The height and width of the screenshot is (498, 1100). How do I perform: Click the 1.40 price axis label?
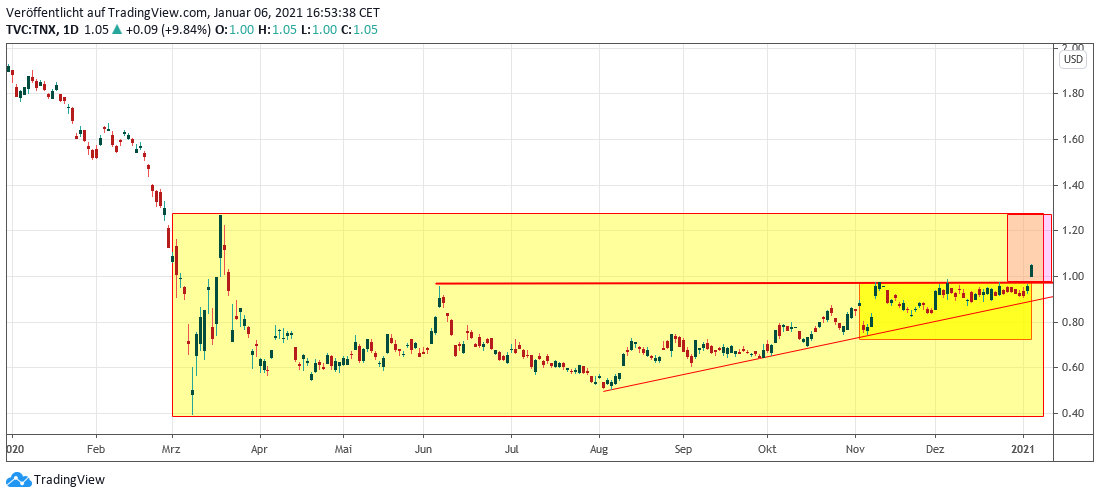coord(1073,185)
